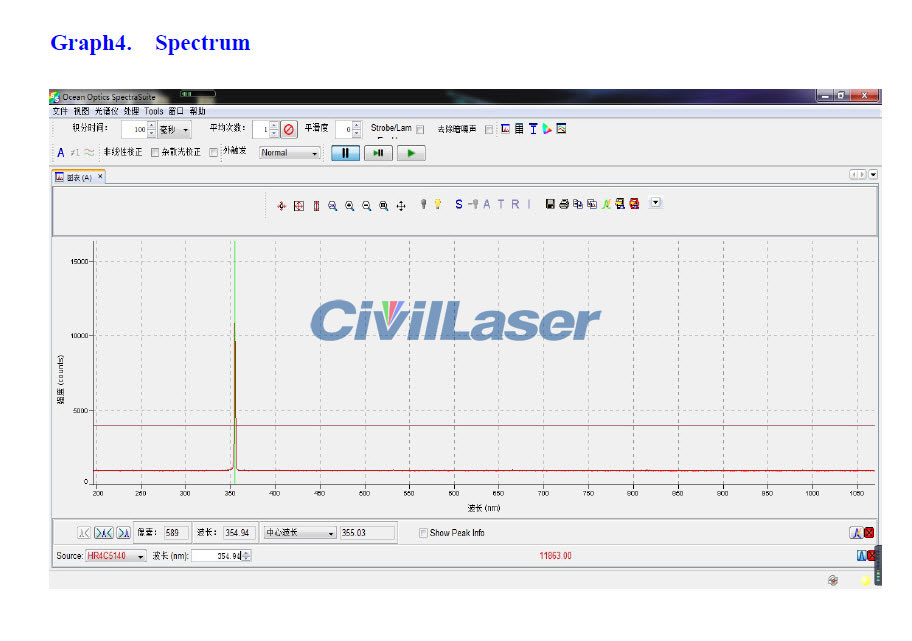This screenshot has width=912, height=641.
Task: Click the print graph icon
Action: point(564,204)
